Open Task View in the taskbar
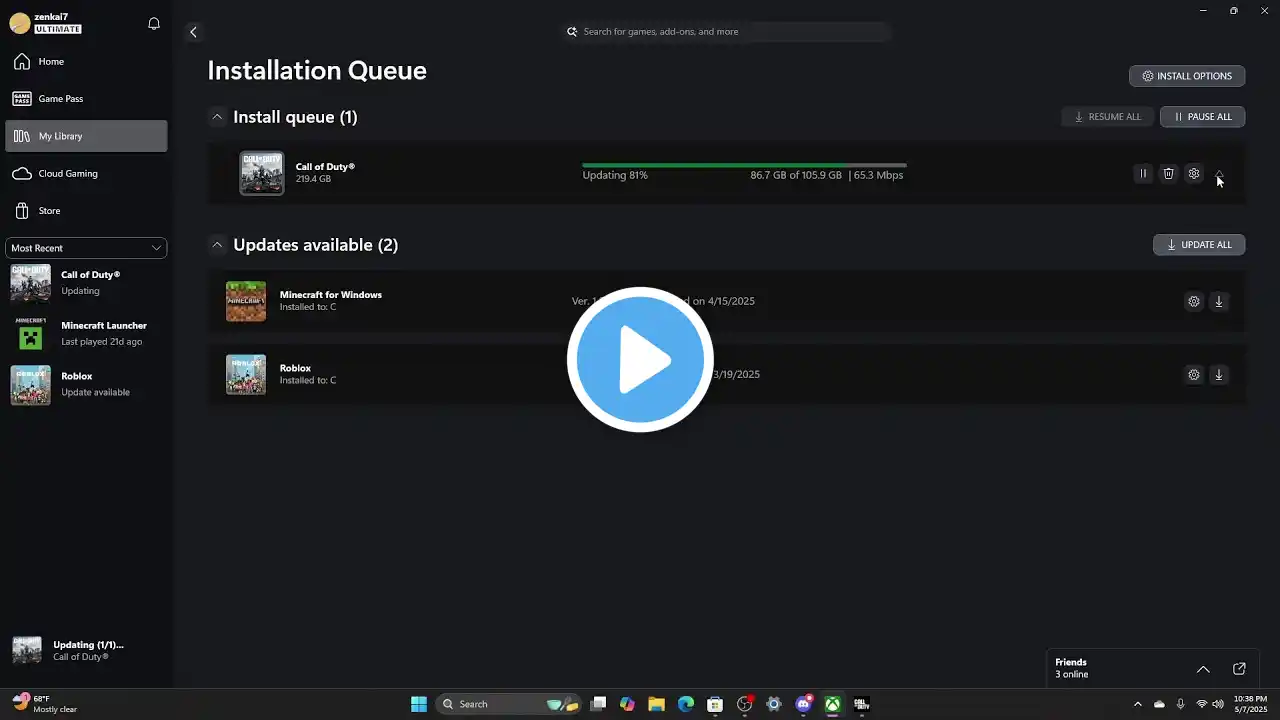Viewport: 1280px width, 720px height. point(598,704)
